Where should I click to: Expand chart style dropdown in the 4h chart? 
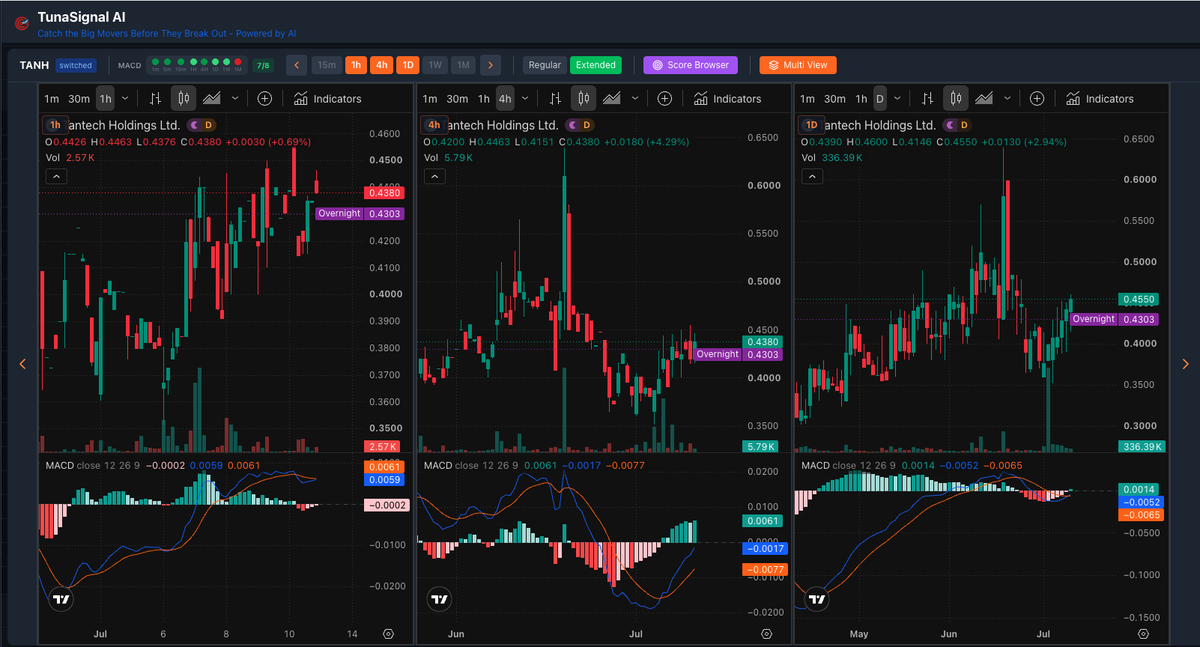635,98
